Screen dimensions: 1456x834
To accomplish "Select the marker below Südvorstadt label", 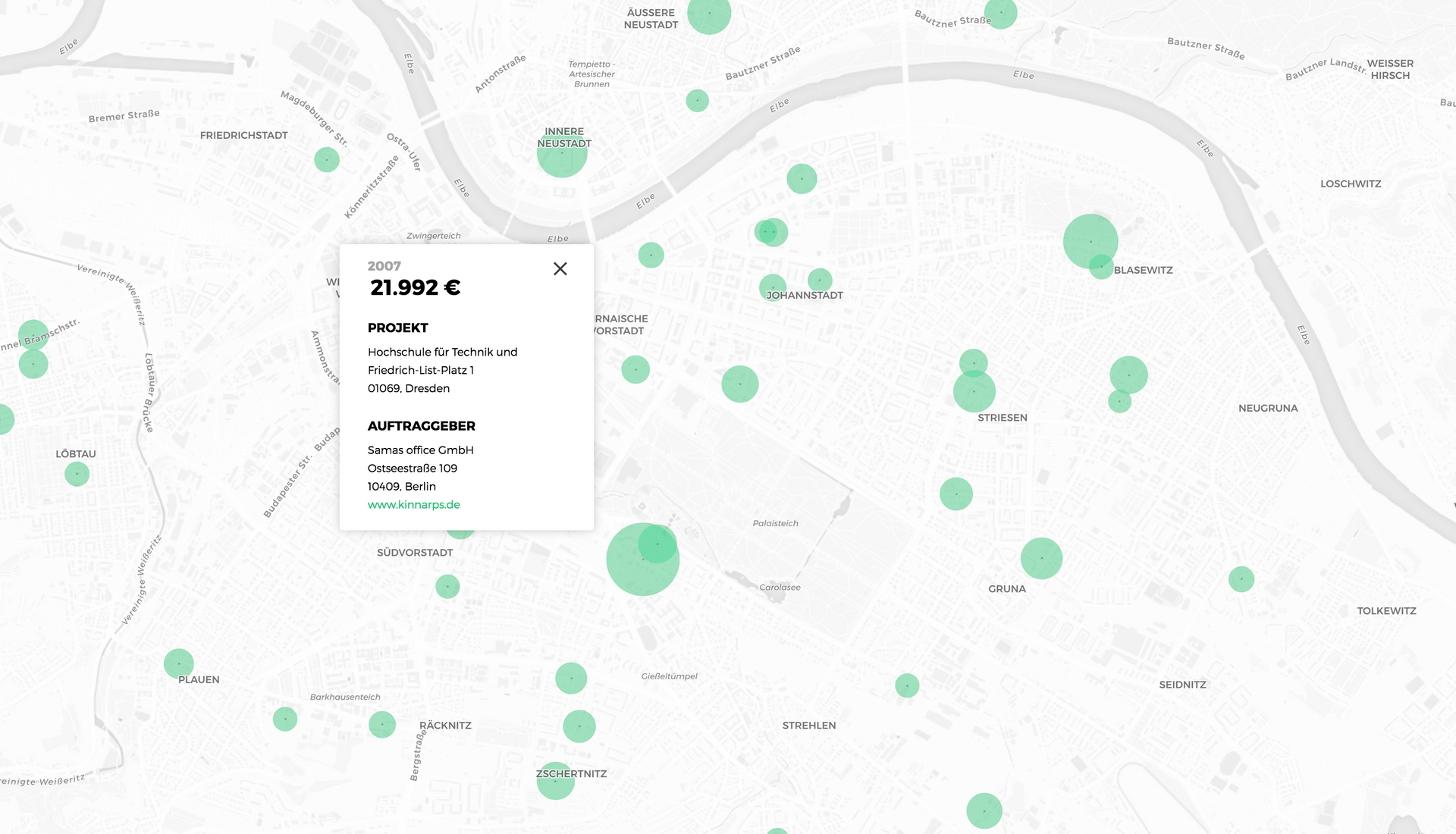I will point(447,586).
